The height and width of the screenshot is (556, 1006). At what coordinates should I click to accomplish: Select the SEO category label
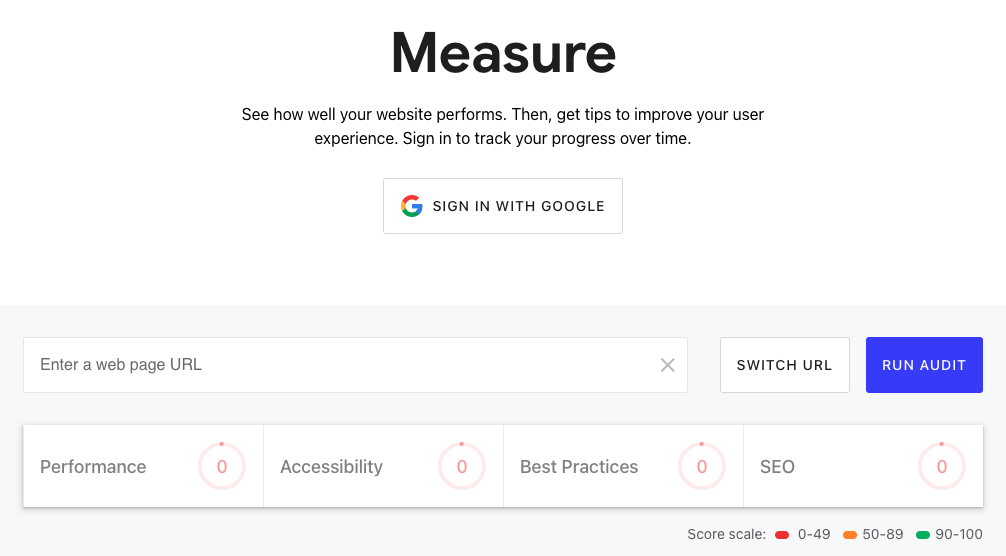[x=778, y=466]
